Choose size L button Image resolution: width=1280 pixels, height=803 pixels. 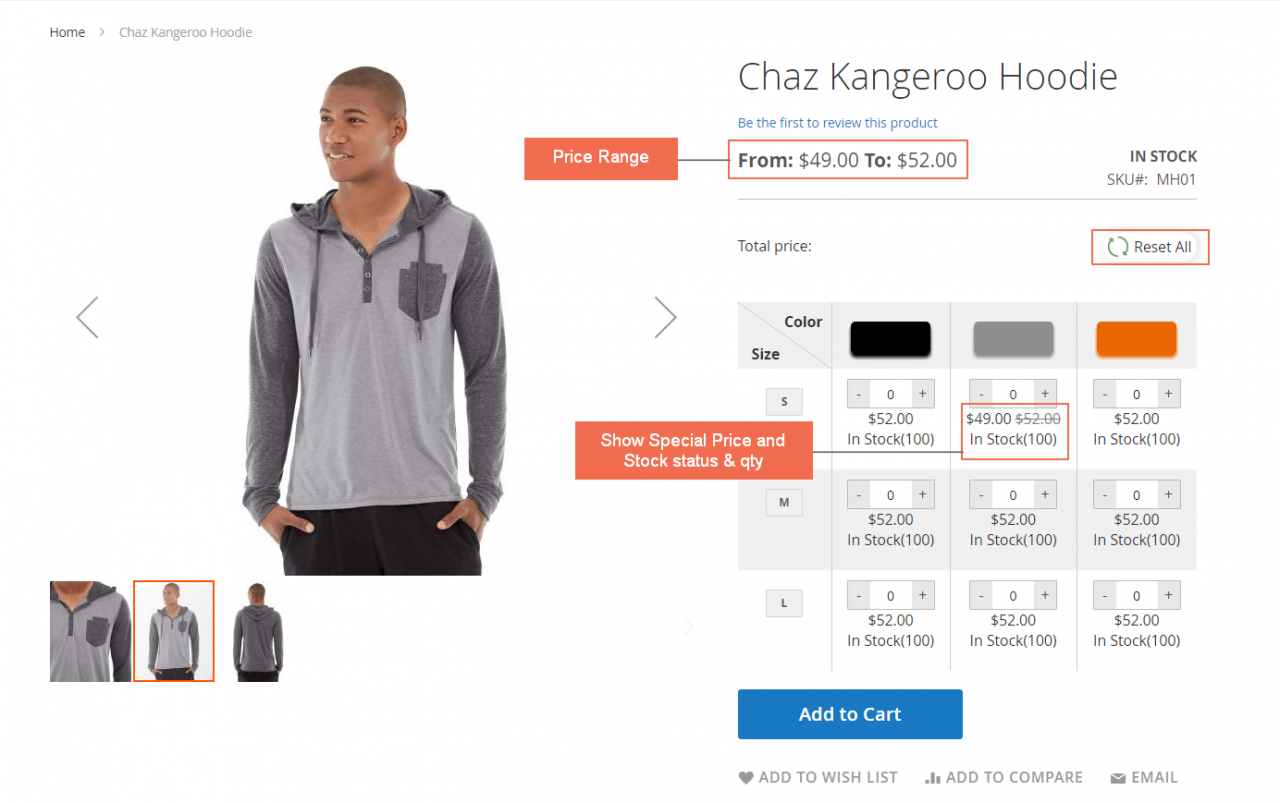click(x=784, y=603)
